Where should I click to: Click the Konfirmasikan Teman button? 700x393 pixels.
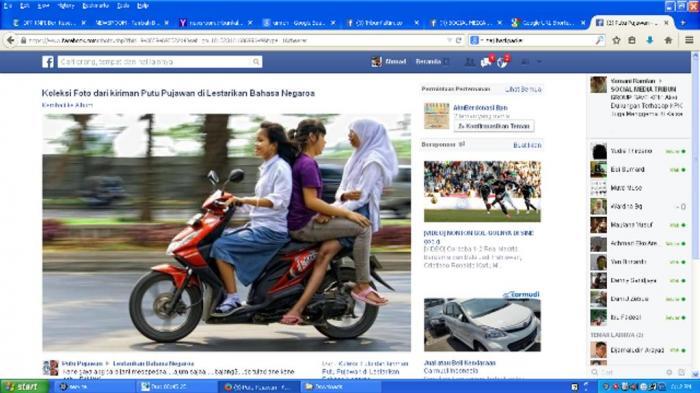click(x=494, y=126)
